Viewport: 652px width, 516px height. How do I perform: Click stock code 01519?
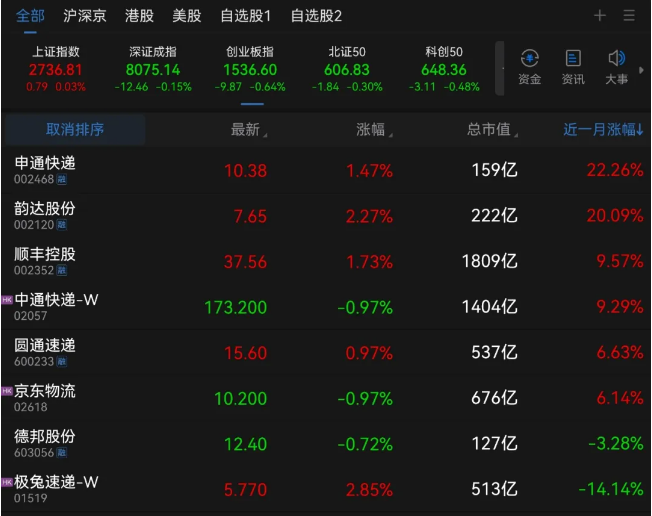coord(30,498)
